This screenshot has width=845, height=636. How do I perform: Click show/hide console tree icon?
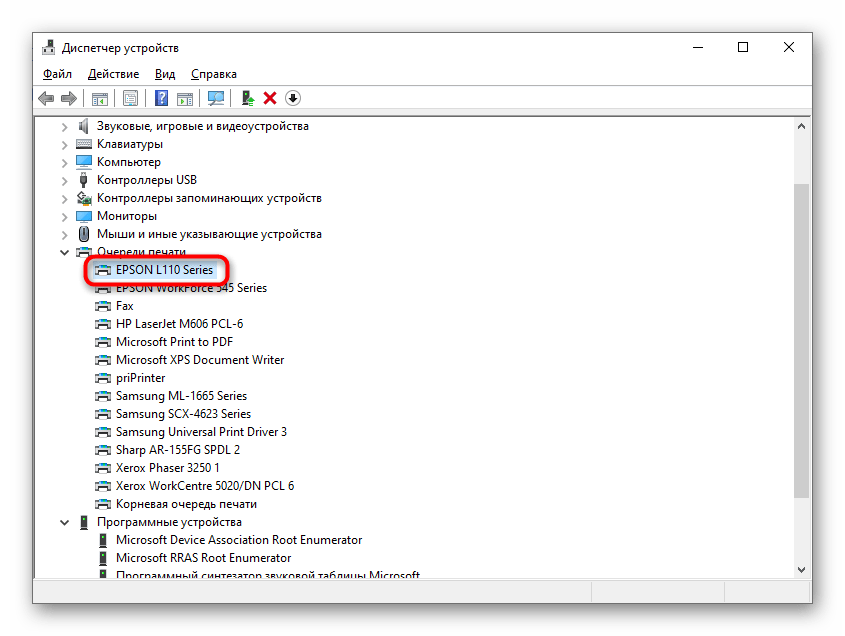pyautogui.click(x=99, y=98)
